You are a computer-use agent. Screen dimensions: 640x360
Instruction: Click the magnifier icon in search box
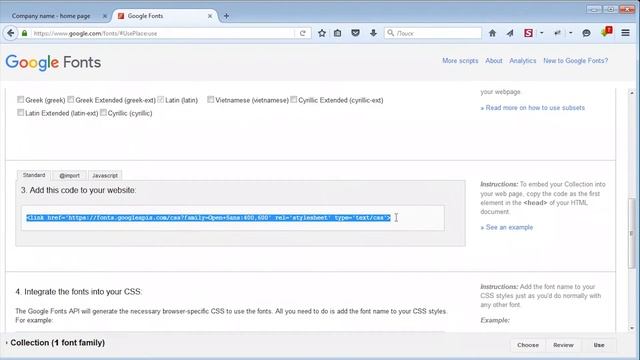[391, 33]
